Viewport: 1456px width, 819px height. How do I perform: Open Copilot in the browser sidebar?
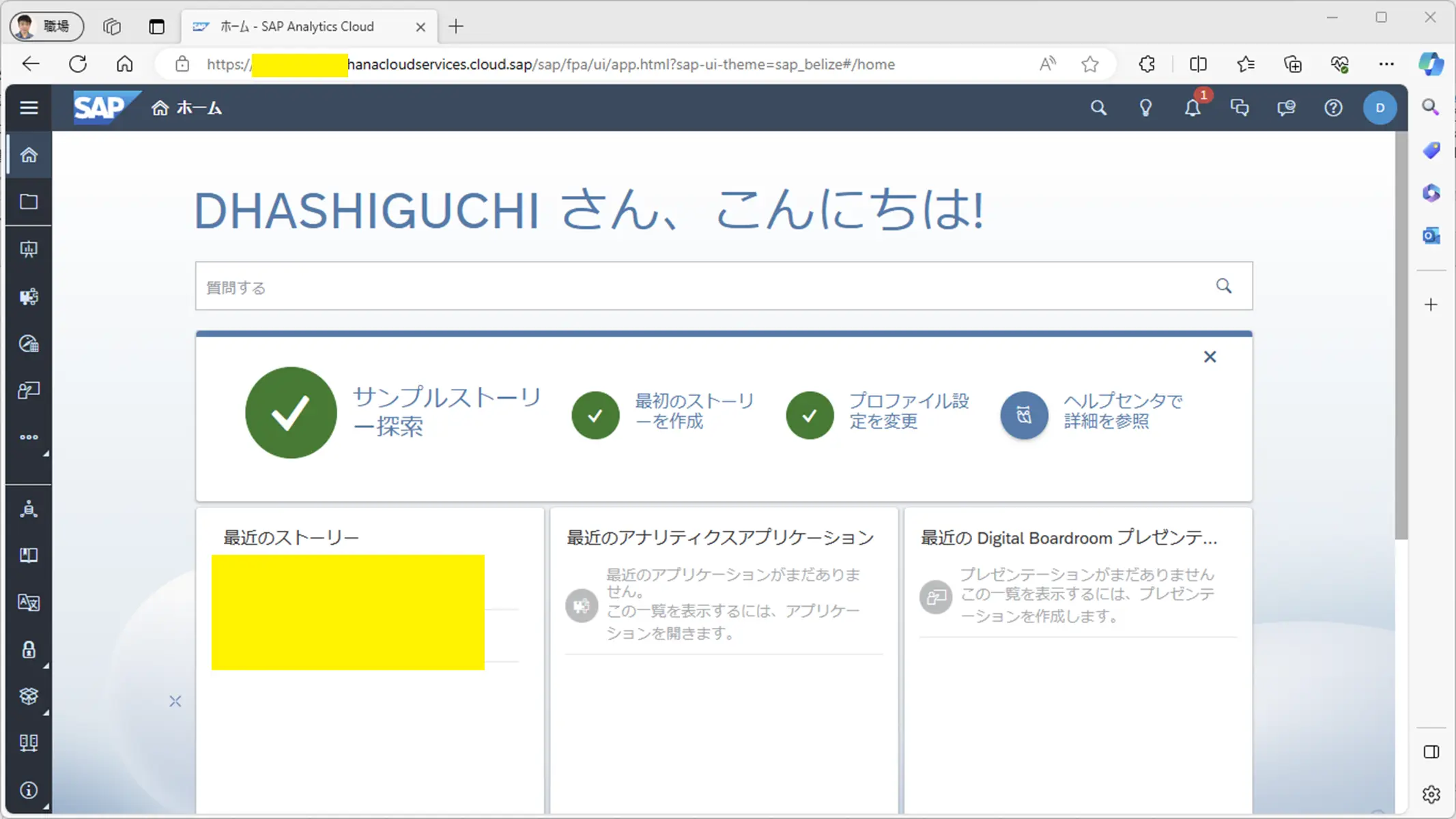click(x=1431, y=64)
